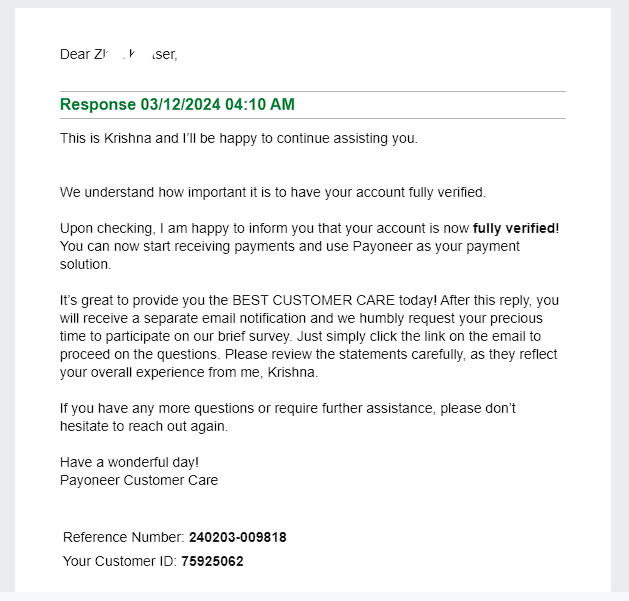This screenshot has height=601, width=629.
Task: Click 'Payoneer Customer Care' signature line
Action: coord(139,480)
